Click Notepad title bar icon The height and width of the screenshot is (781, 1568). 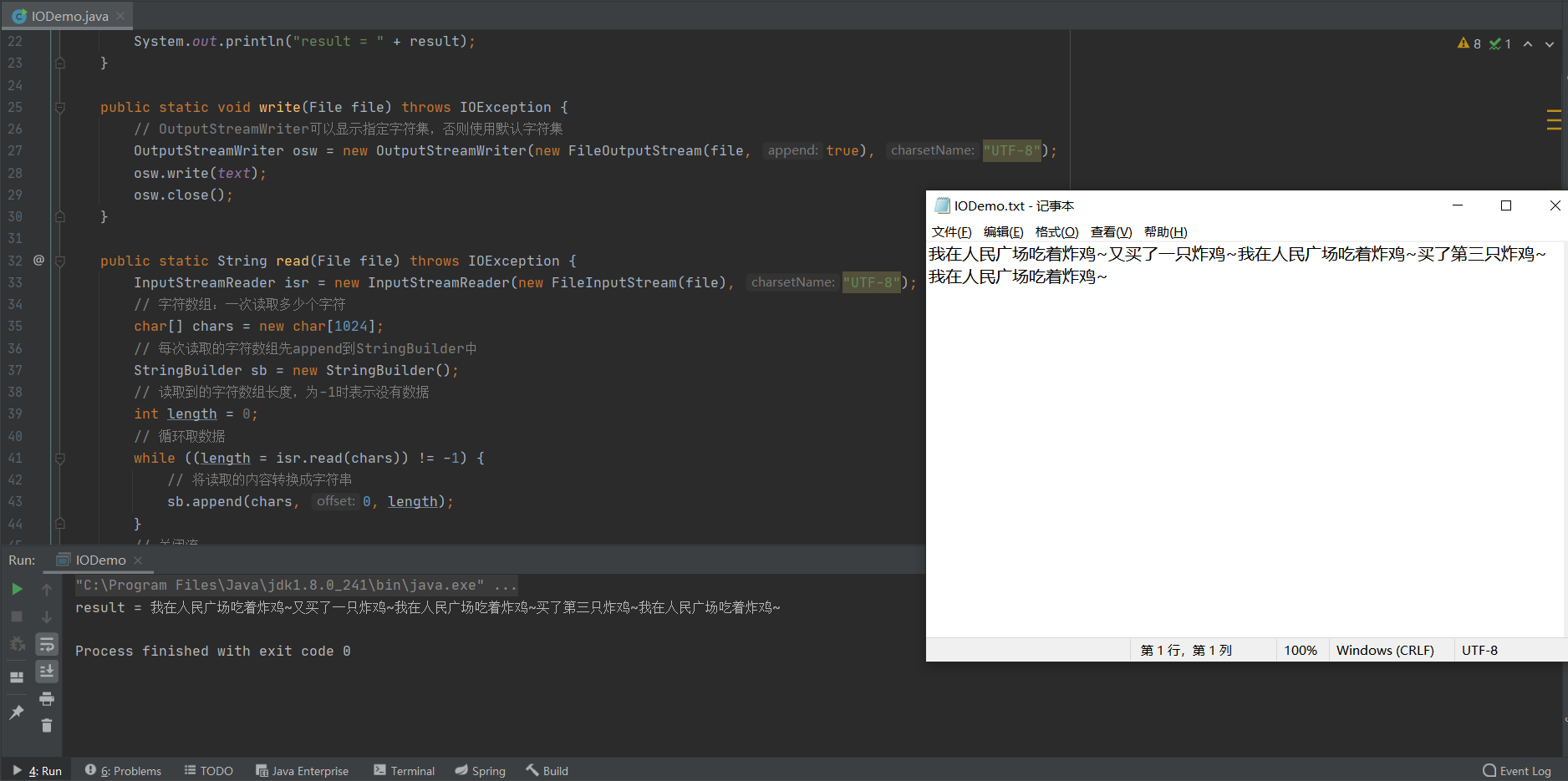click(942, 205)
